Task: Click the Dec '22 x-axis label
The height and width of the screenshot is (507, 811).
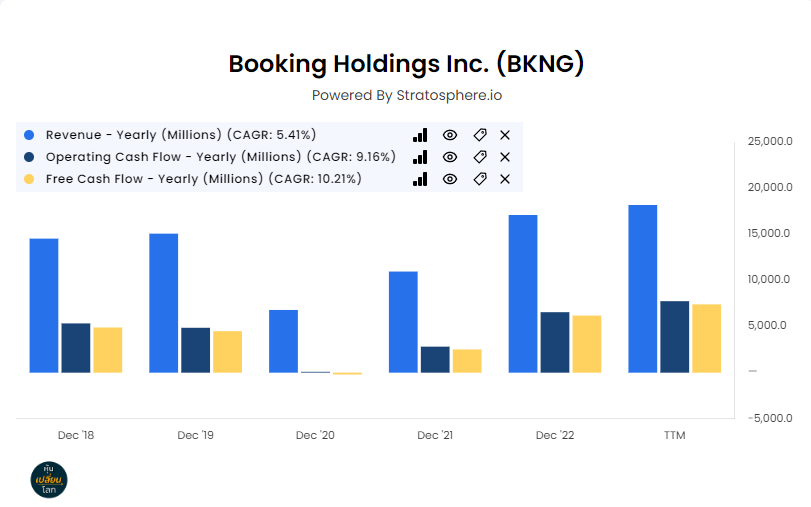Action: (x=555, y=435)
